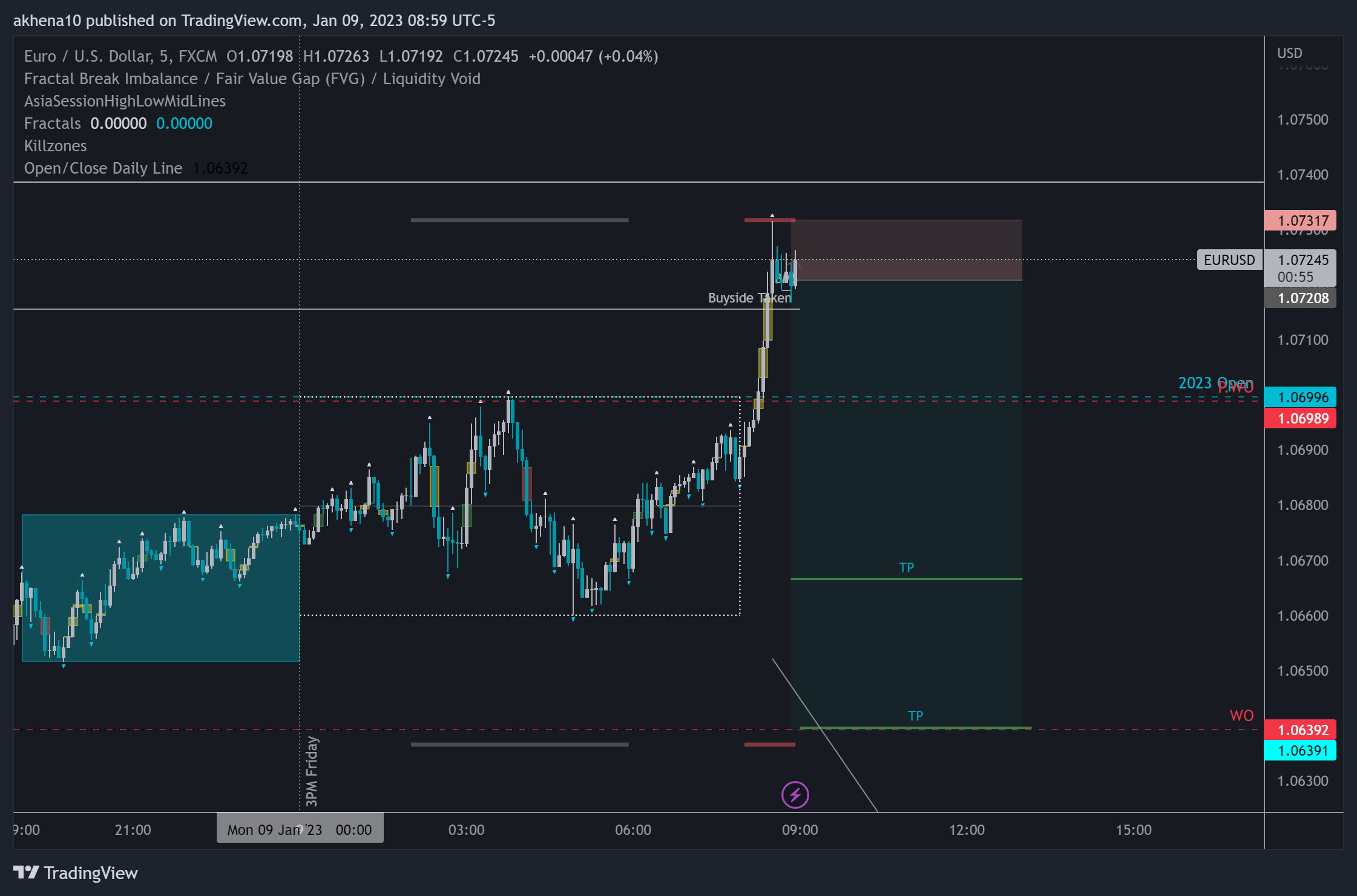Select the 1.07317 stop price label
Viewport: 1357px width, 896px height.
pos(1300,221)
